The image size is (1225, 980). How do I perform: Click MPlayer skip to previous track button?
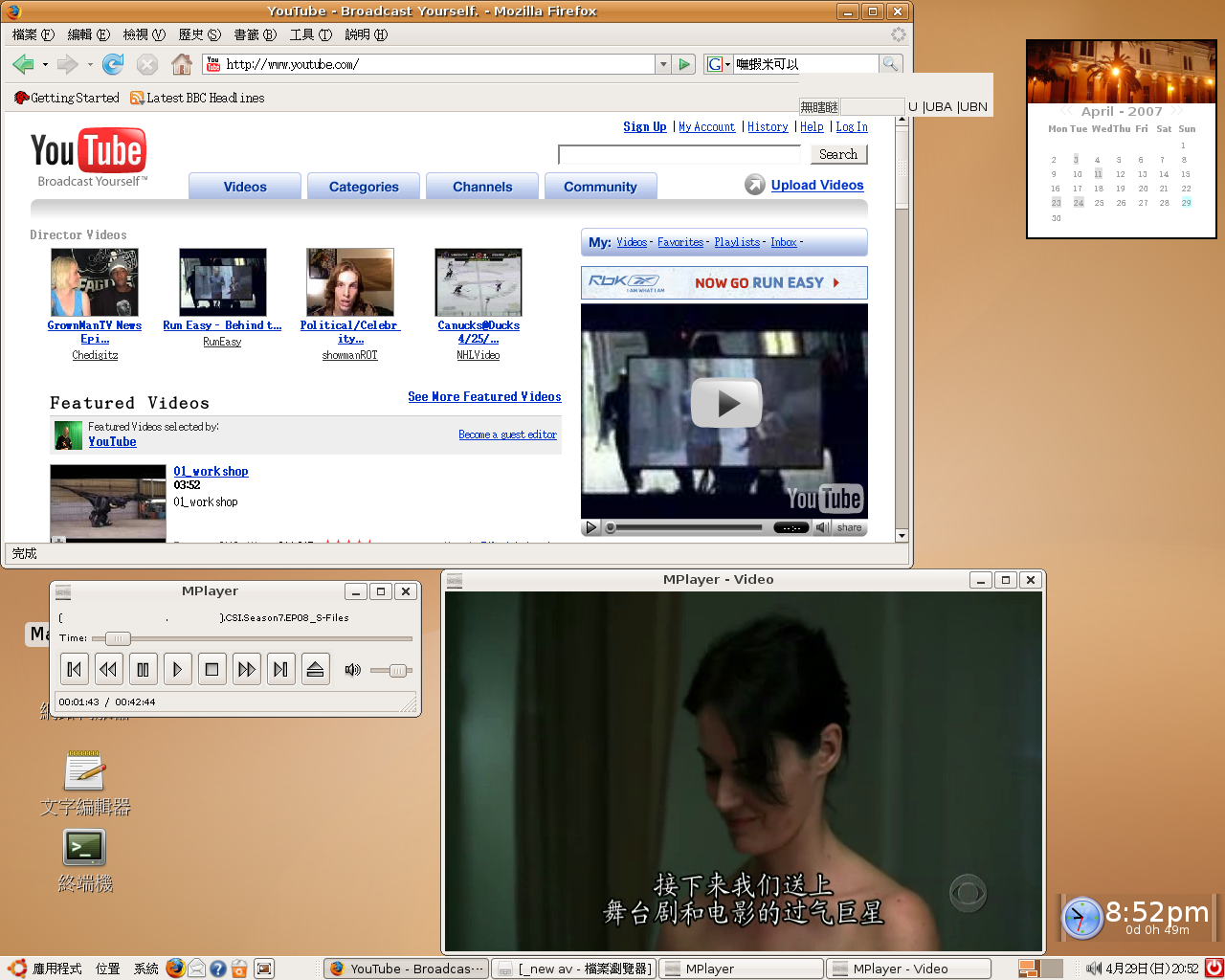click(x=75, y=669)
